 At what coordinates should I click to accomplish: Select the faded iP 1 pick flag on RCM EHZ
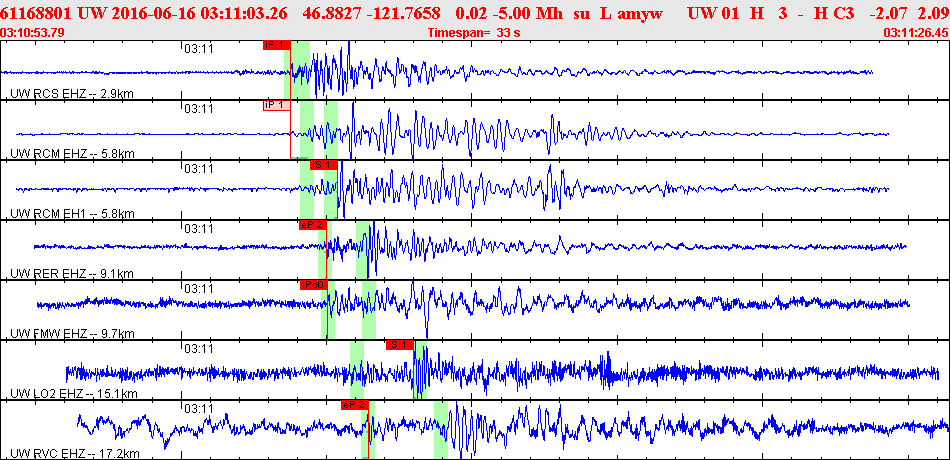[x=277, y=105]
